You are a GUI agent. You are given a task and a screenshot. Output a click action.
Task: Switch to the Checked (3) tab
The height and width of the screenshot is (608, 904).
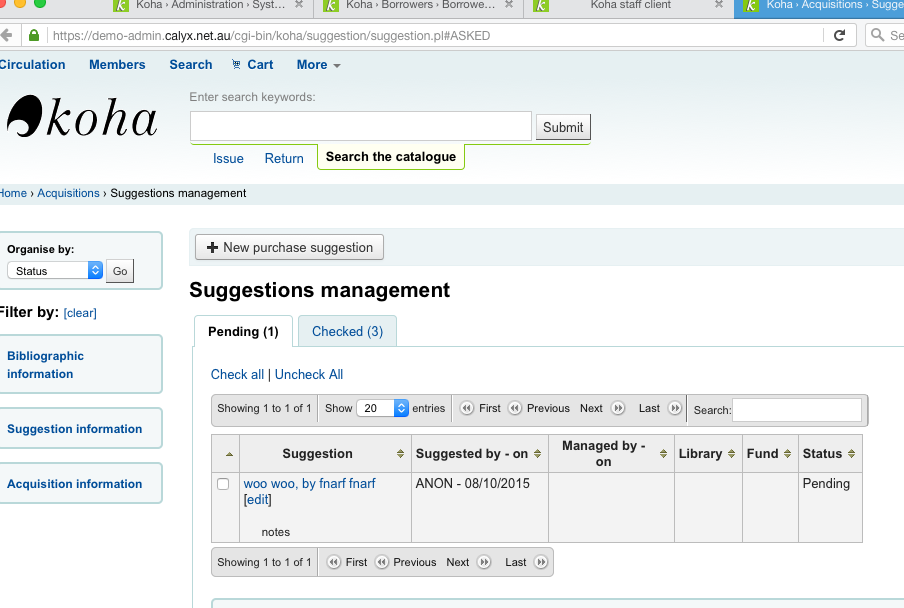pos(347,331)
